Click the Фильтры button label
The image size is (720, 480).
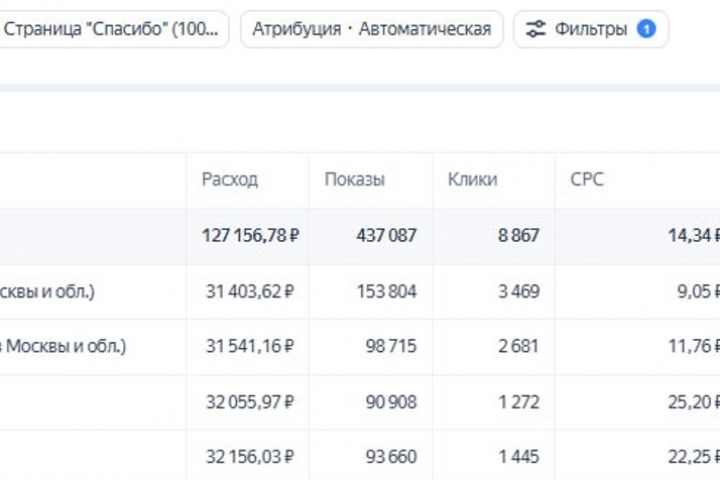click(591, 29)
